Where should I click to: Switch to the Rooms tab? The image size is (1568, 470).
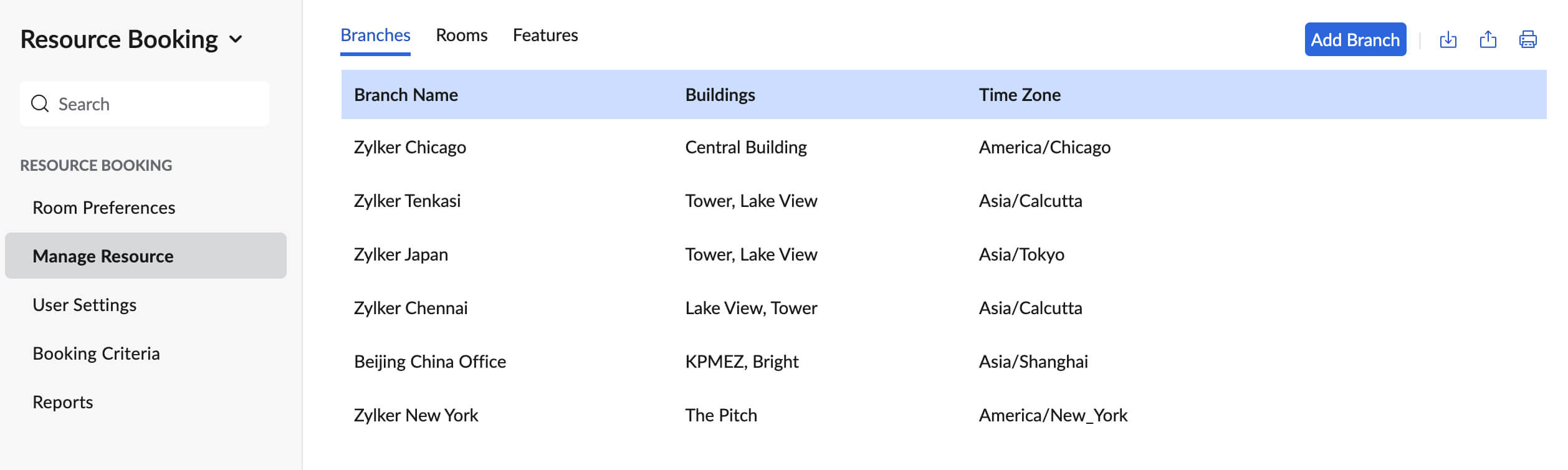(x=461, y=36)
